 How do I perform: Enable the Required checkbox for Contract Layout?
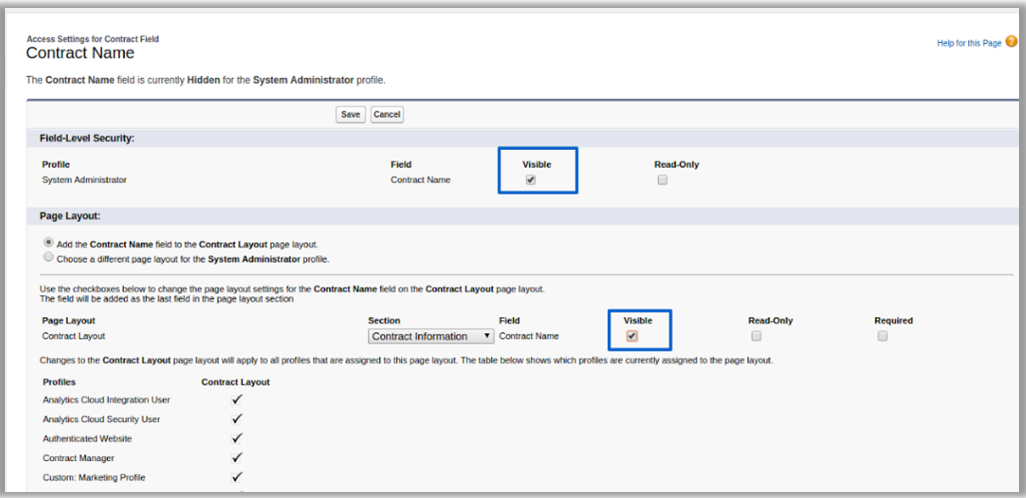(882, 336)
